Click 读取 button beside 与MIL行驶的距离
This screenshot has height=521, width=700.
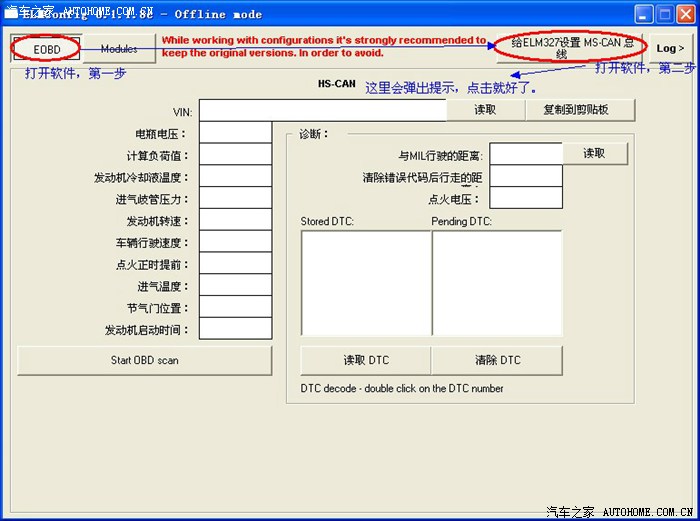[595, 153]
